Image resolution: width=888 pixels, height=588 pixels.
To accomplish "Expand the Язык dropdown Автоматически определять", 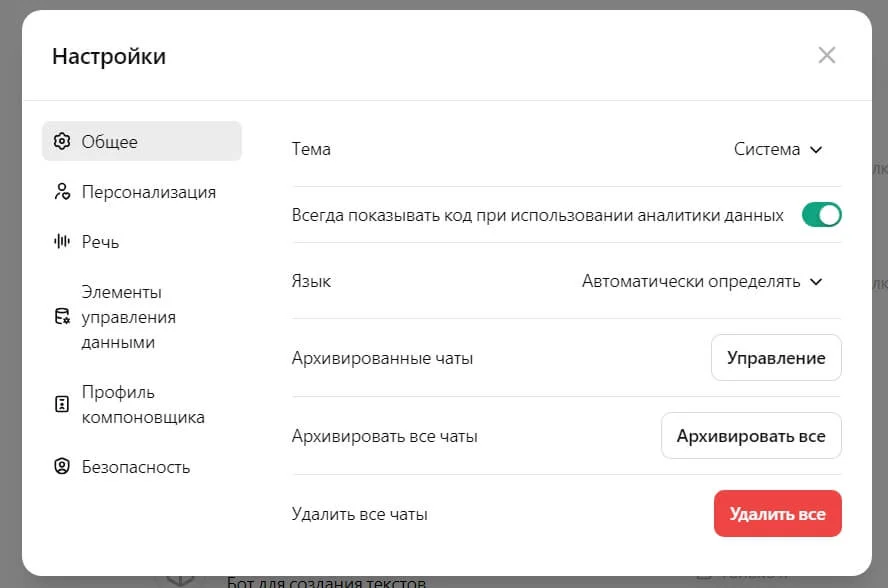I will 701,282.
